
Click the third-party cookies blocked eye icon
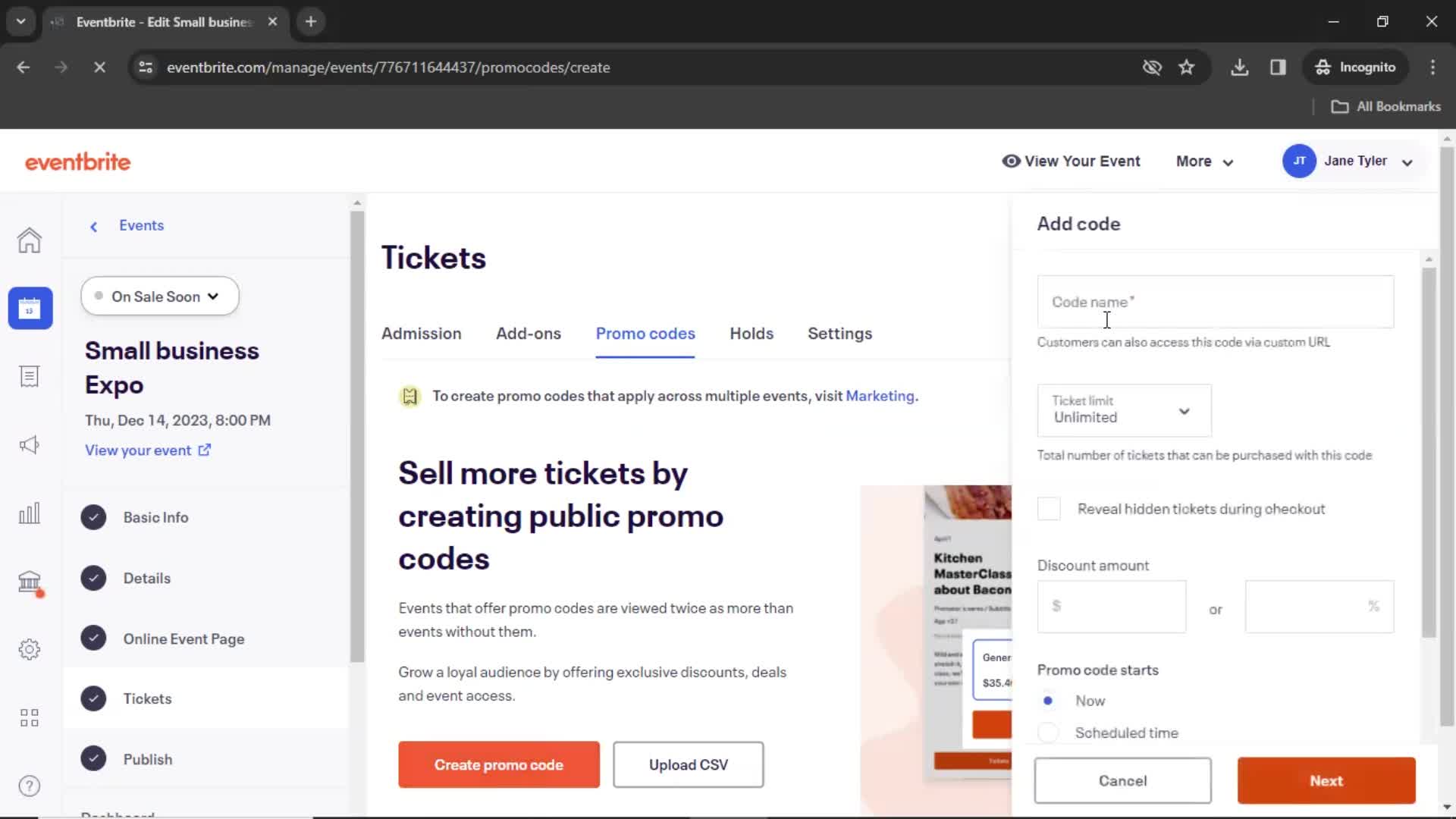coord(1152,67)
